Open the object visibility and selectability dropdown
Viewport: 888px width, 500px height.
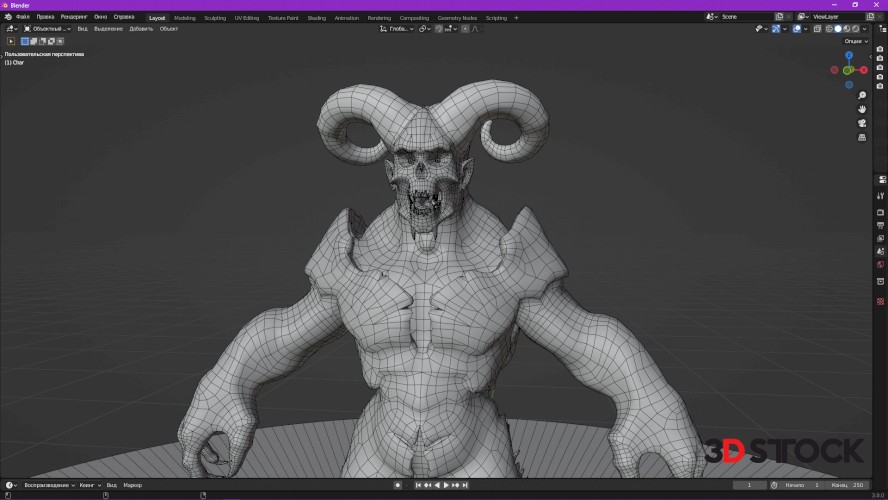point(761,29)
